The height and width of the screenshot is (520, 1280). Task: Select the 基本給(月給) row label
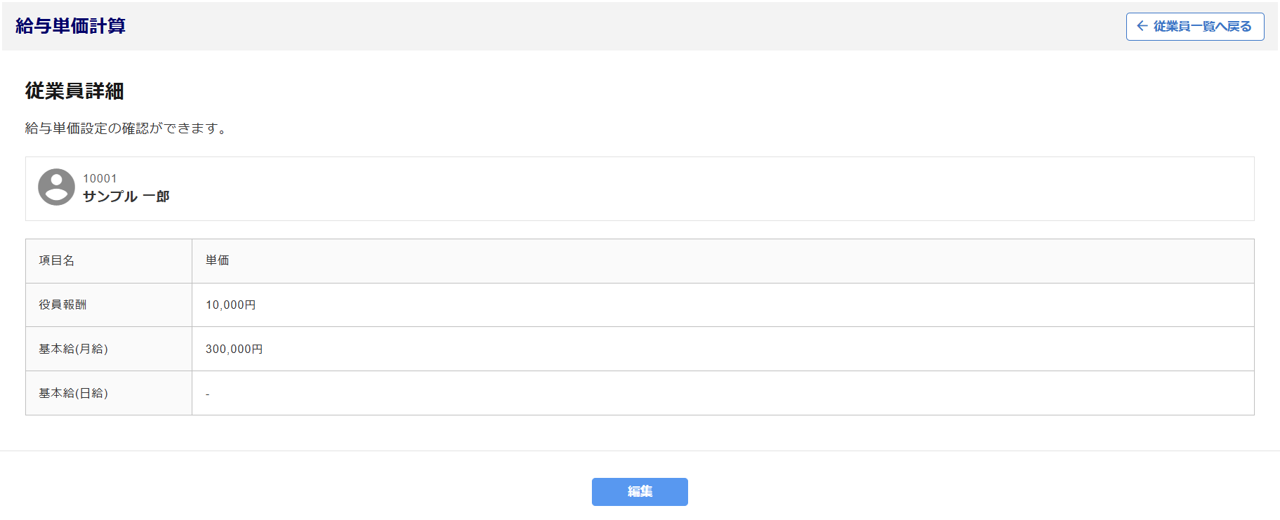click(73, 349)
